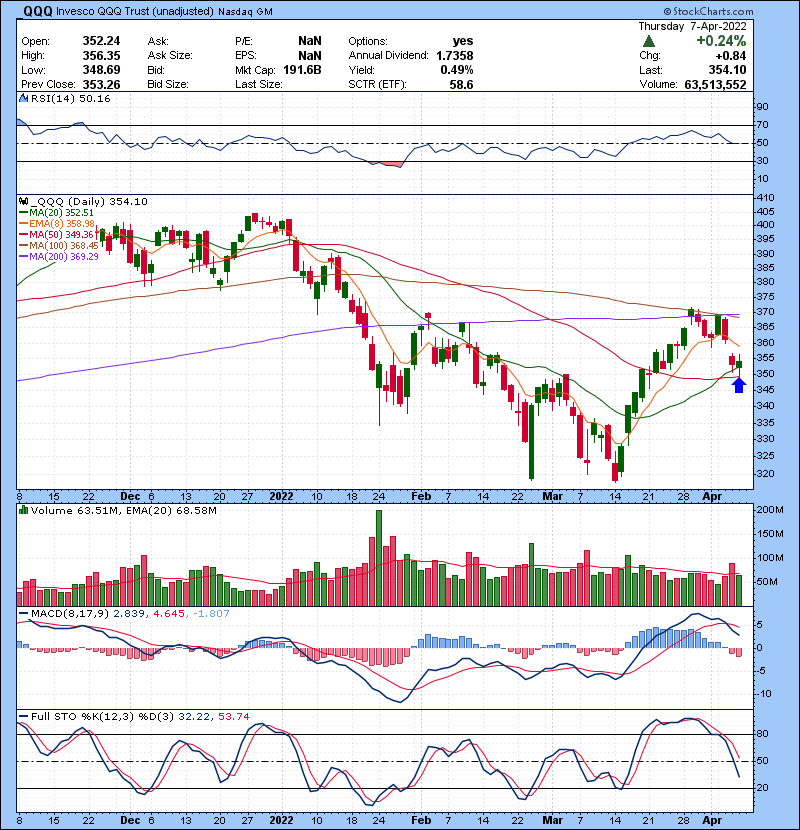Click the Mar label on price date axis

(552, 496)
